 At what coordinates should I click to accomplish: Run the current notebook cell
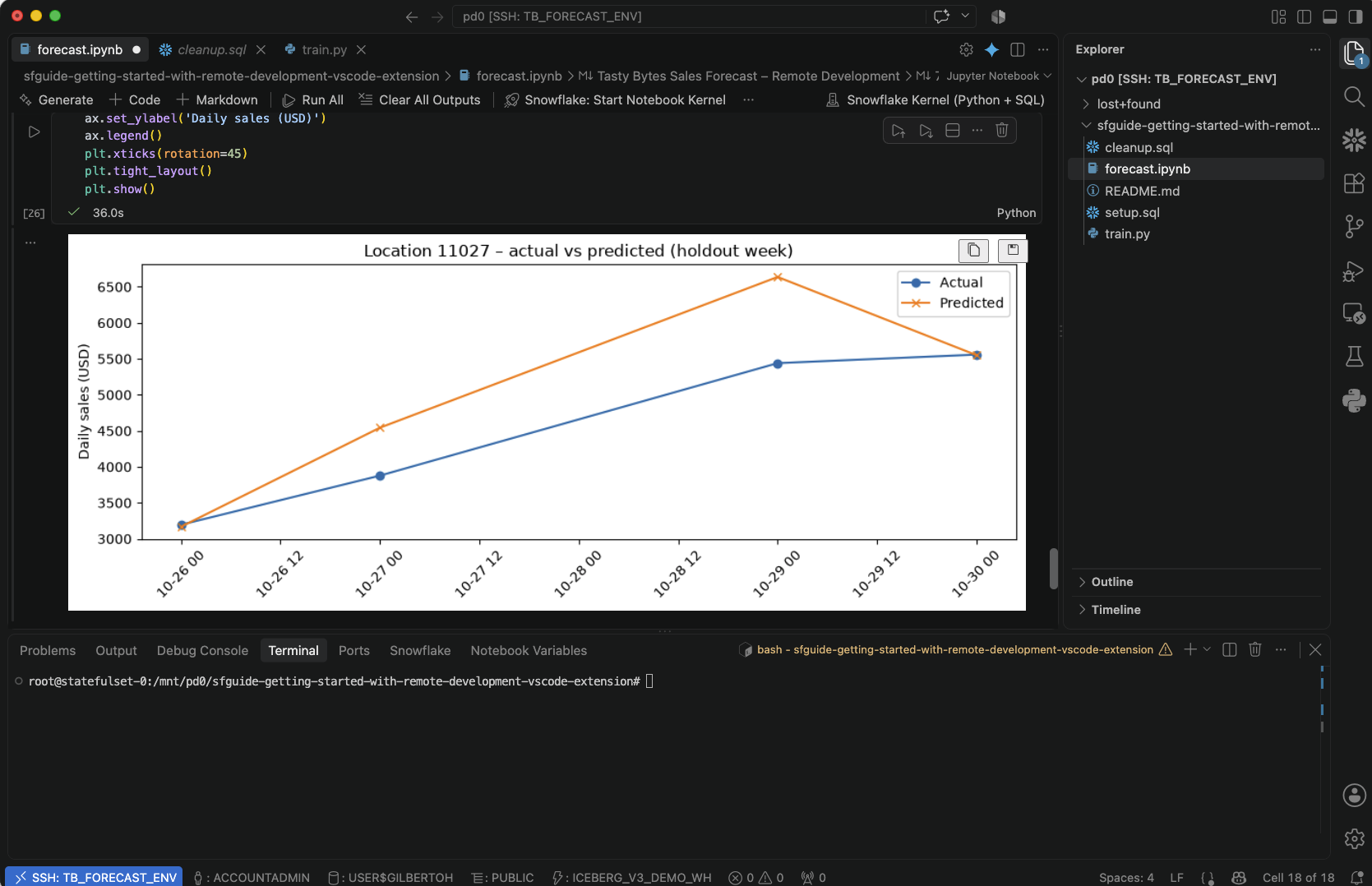[x=34, y=132]
